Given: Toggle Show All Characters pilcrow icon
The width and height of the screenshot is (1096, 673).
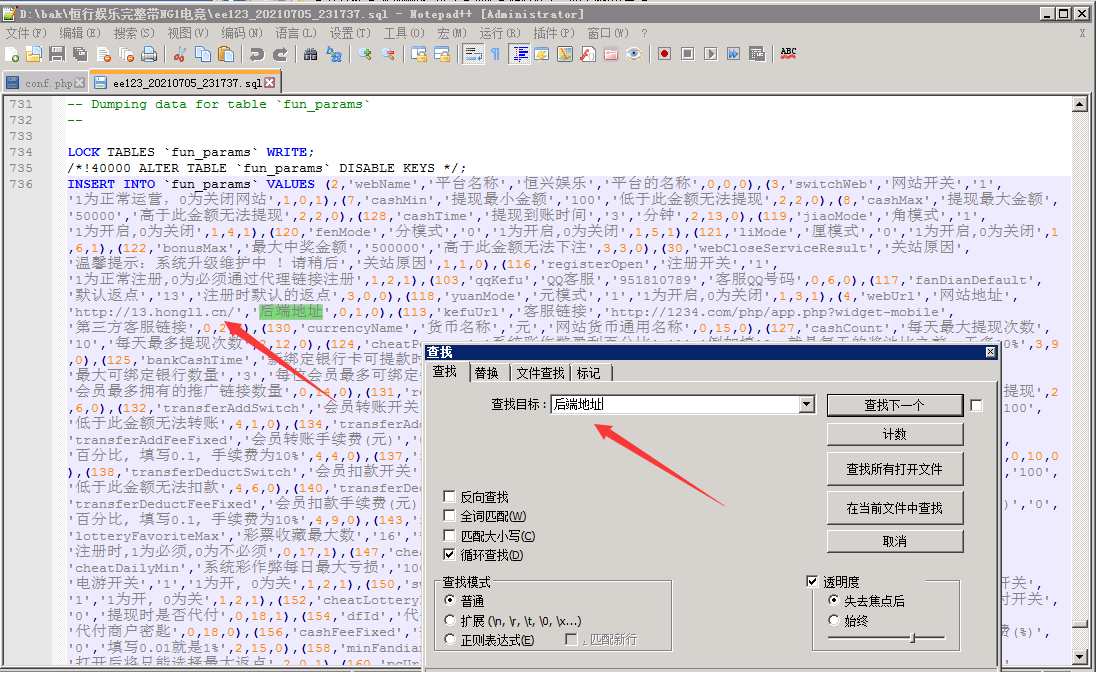Looking at the screenshot, I should (x=496, y=55).
